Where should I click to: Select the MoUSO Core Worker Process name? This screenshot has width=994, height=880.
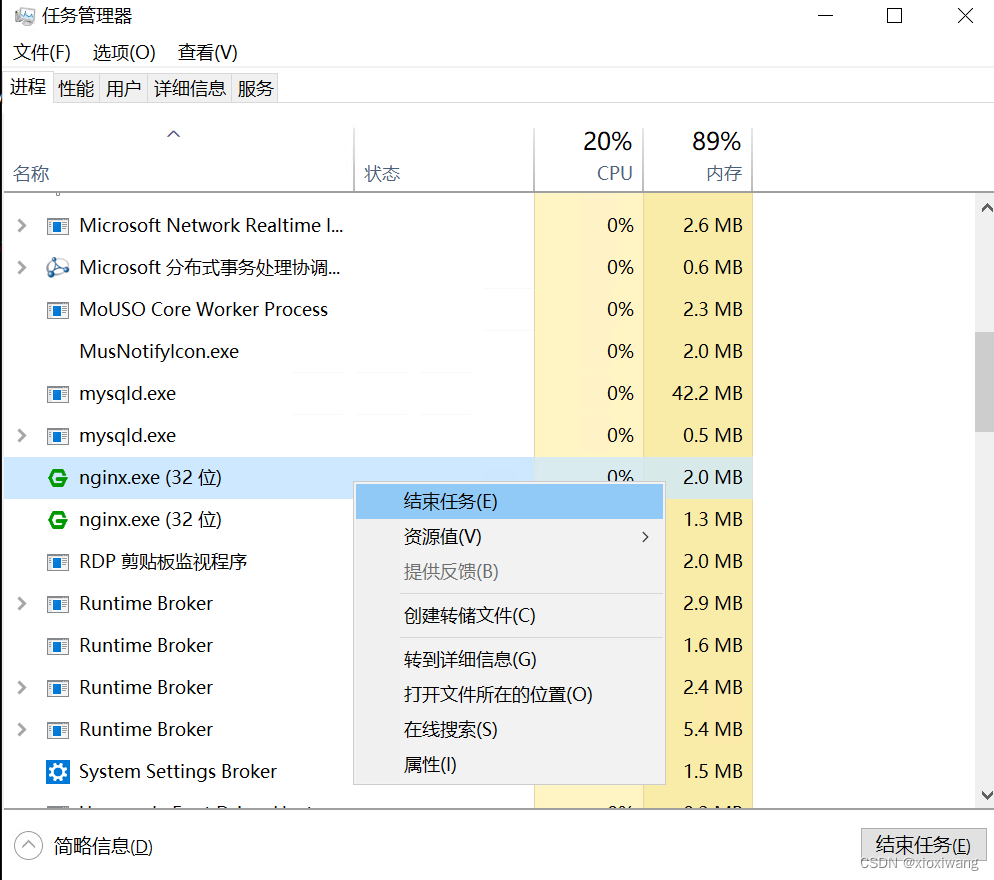coord(203,310)
